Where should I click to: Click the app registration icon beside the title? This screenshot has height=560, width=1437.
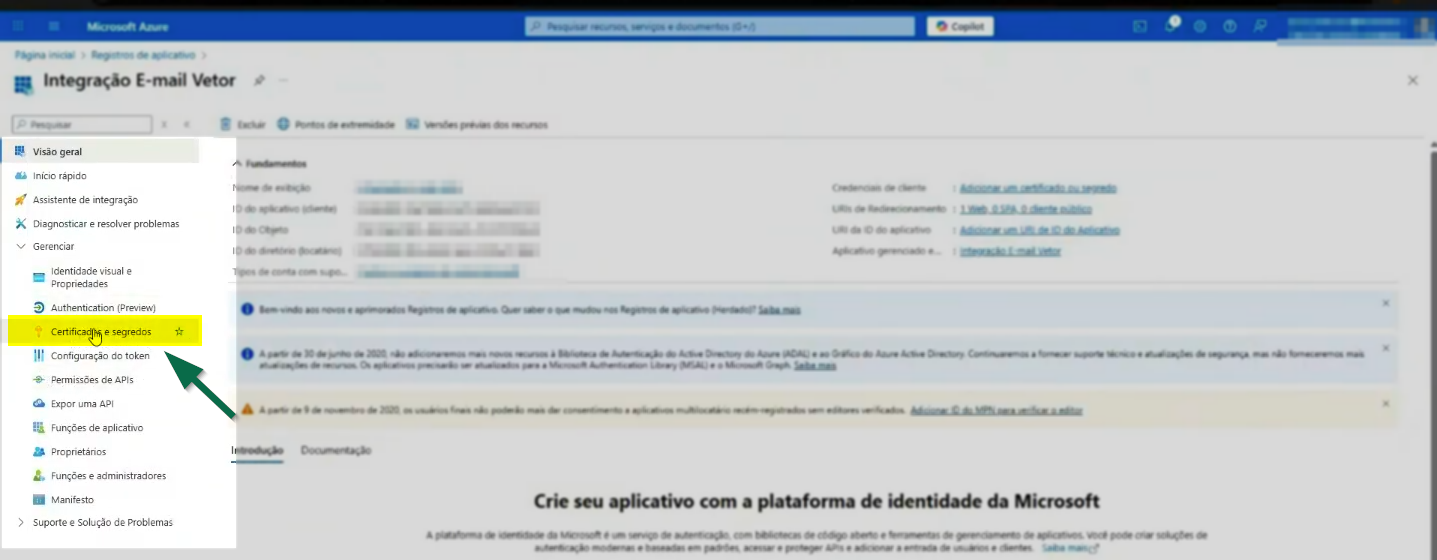23,83
